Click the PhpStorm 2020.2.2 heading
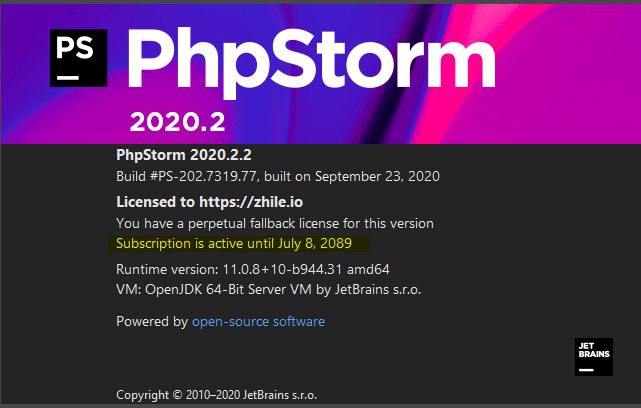 point(184,155)
